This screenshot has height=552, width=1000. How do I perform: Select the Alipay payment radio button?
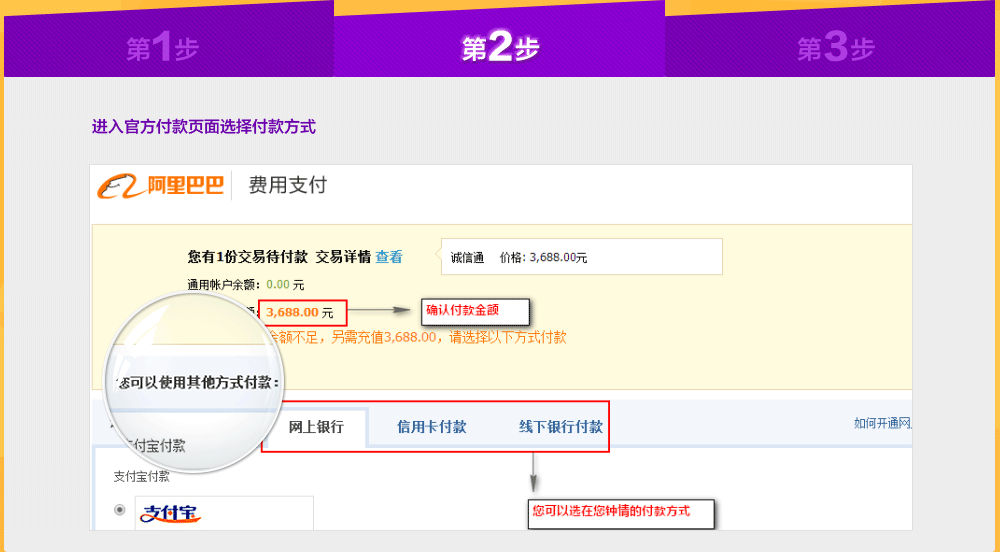pyautogui.click(x=120, y=510)
